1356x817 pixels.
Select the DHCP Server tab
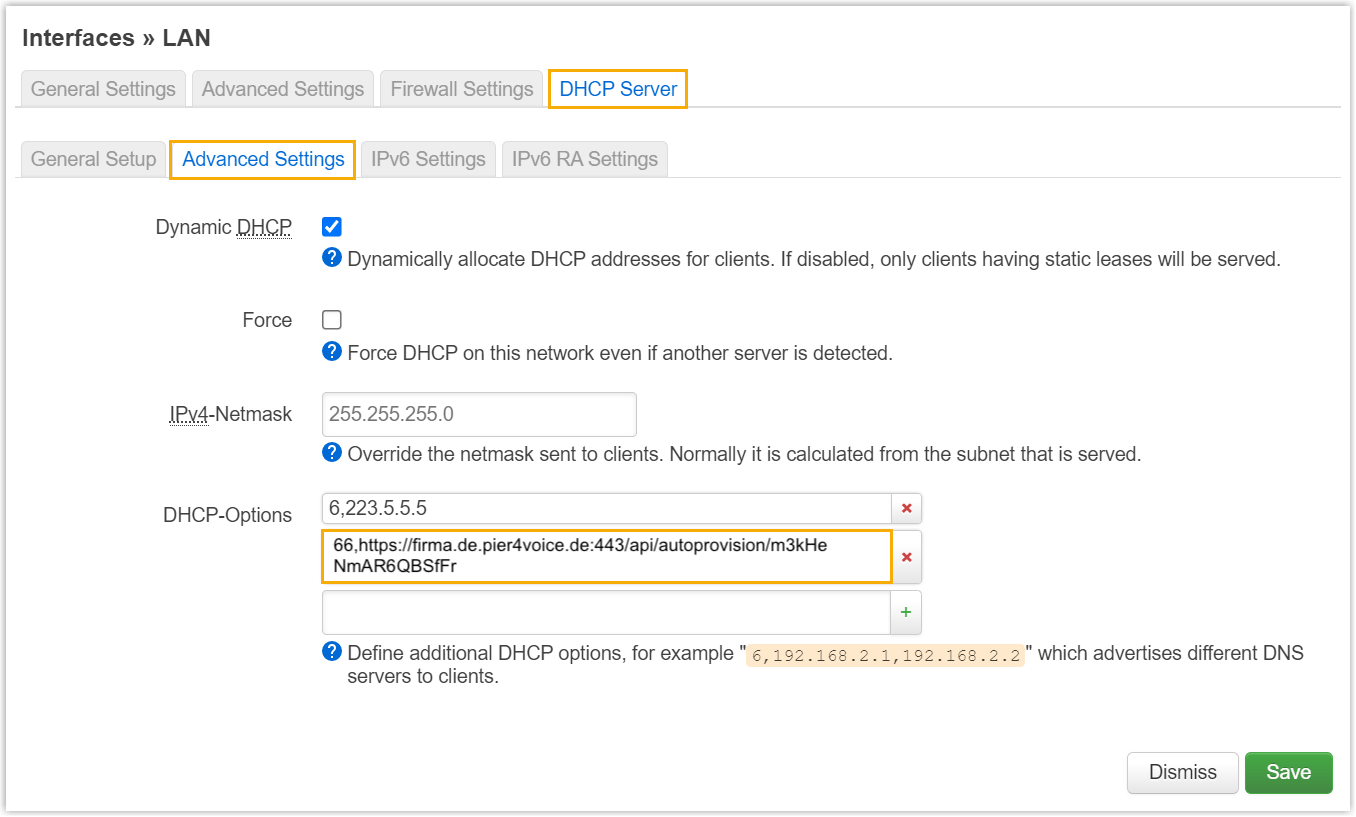(618, 89)
